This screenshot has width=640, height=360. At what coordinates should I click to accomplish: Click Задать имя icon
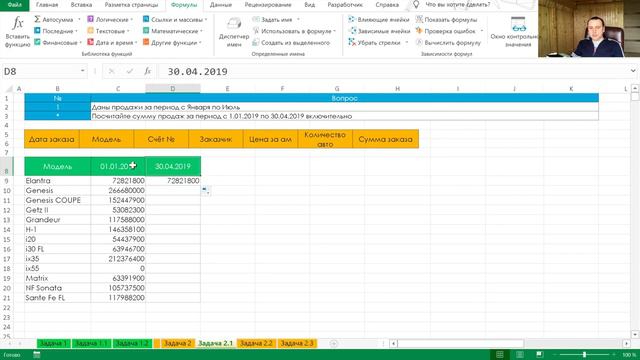click(x=256, y=19)
